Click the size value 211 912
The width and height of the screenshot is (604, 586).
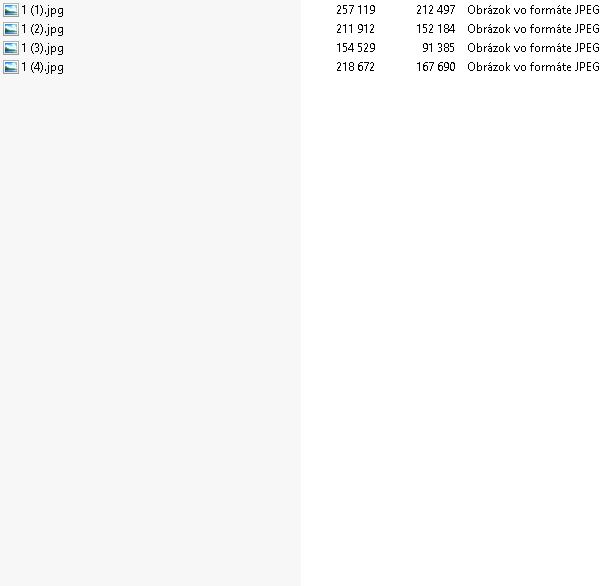(356, 29)
